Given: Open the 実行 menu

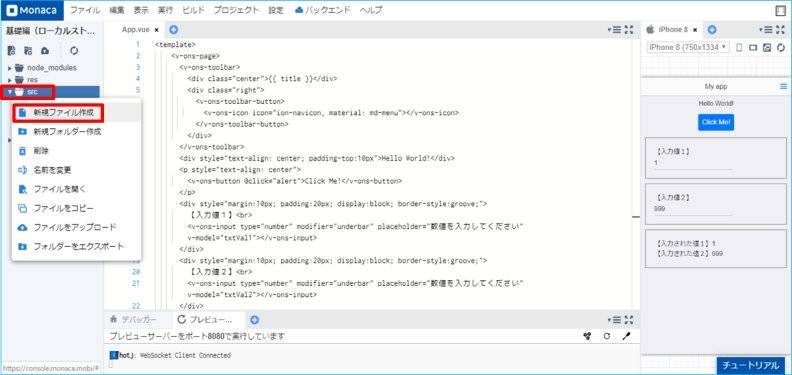Looking at the screenshot, I should [x=165, y=10].
